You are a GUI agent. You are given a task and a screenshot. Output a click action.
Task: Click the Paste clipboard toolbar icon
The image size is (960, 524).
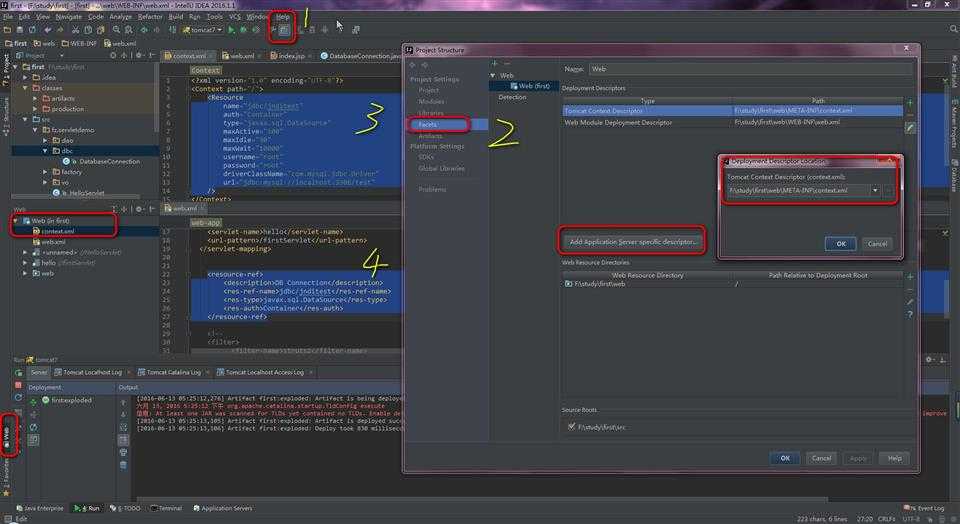[x=100, y=29]
